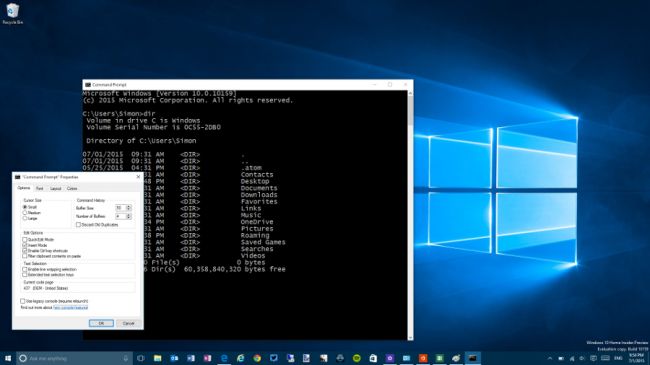
Task: Click Cancel in Properties dialog
Action: click(128, 323)
